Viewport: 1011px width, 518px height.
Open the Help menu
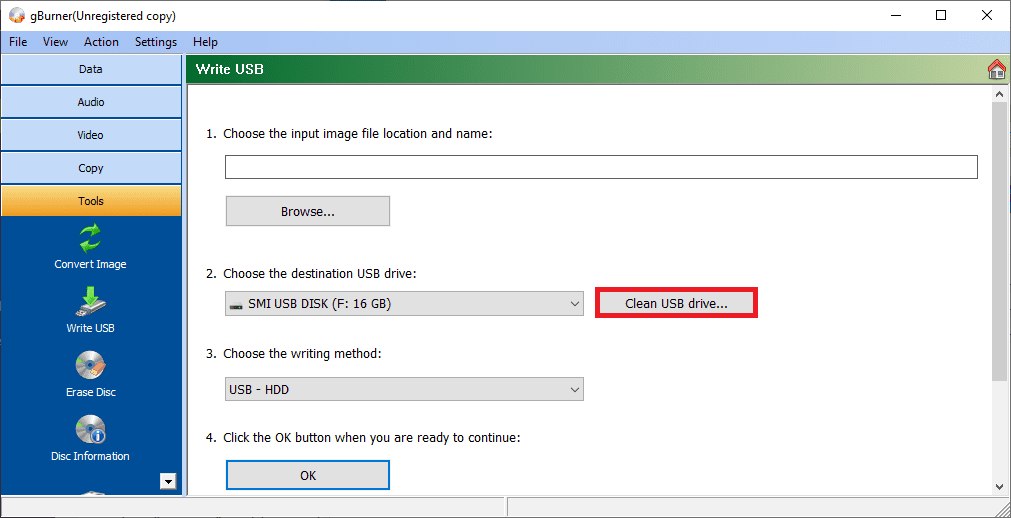pos(205,42)
